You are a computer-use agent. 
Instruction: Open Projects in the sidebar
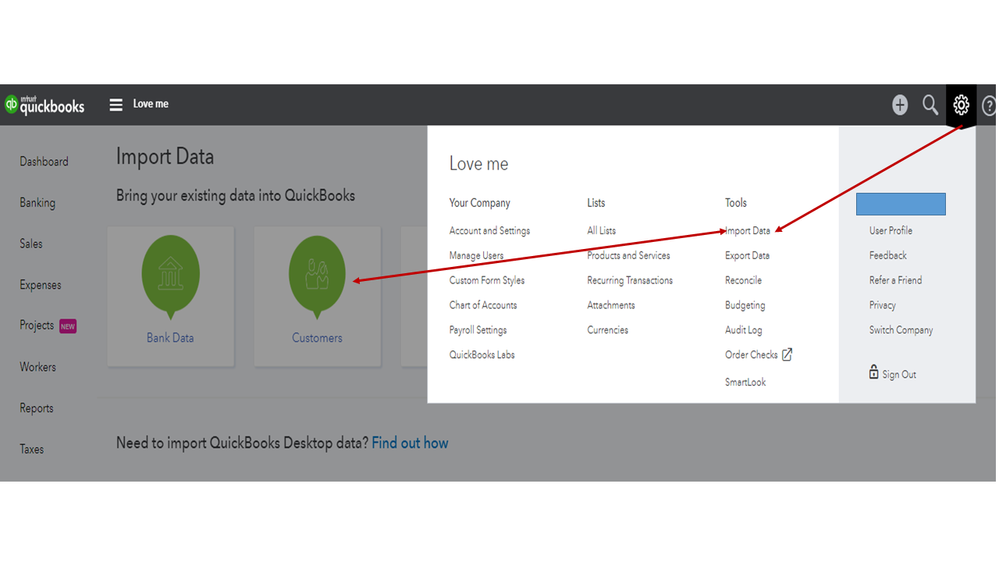coord(36,326)
